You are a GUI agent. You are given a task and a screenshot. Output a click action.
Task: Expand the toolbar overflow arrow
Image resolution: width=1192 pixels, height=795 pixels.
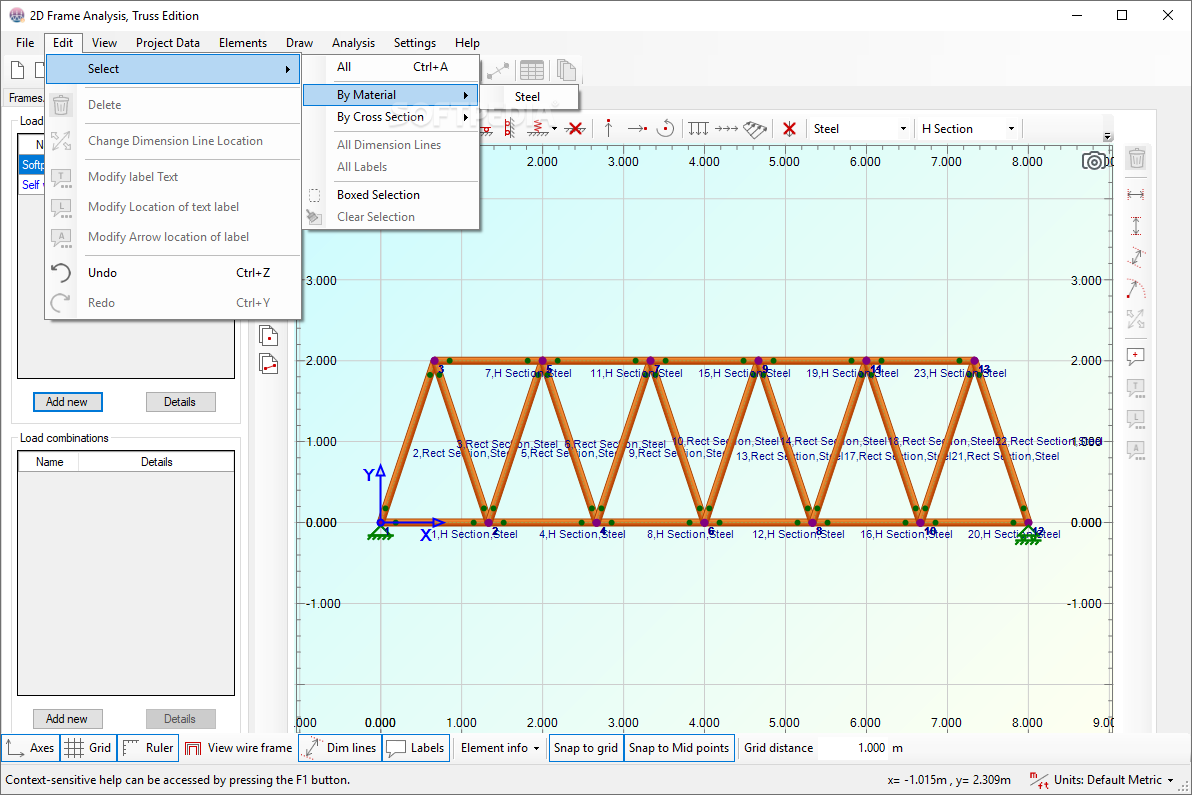click(x=1108, y=137)
